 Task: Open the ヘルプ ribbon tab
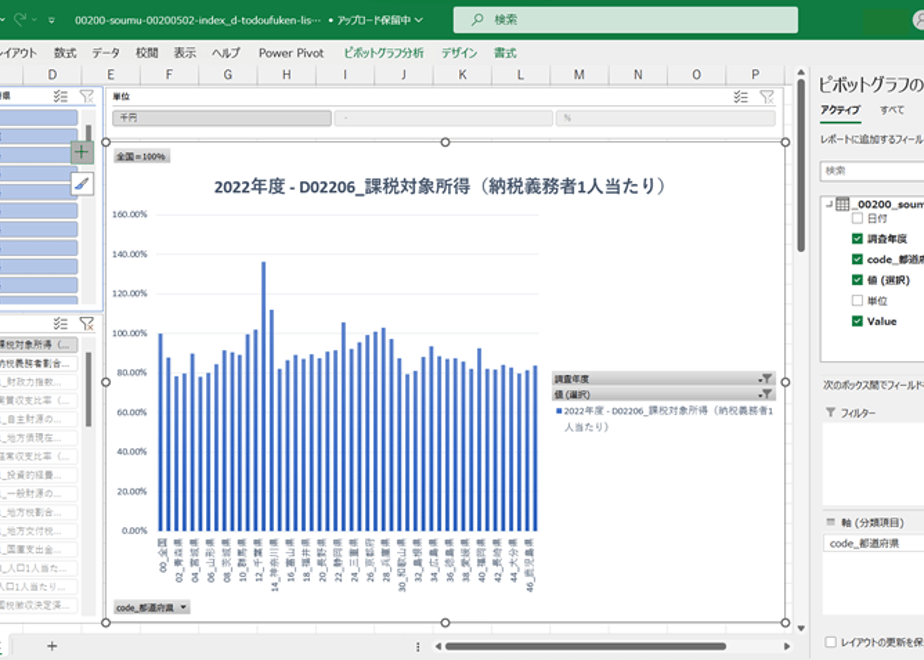point(226,53)
